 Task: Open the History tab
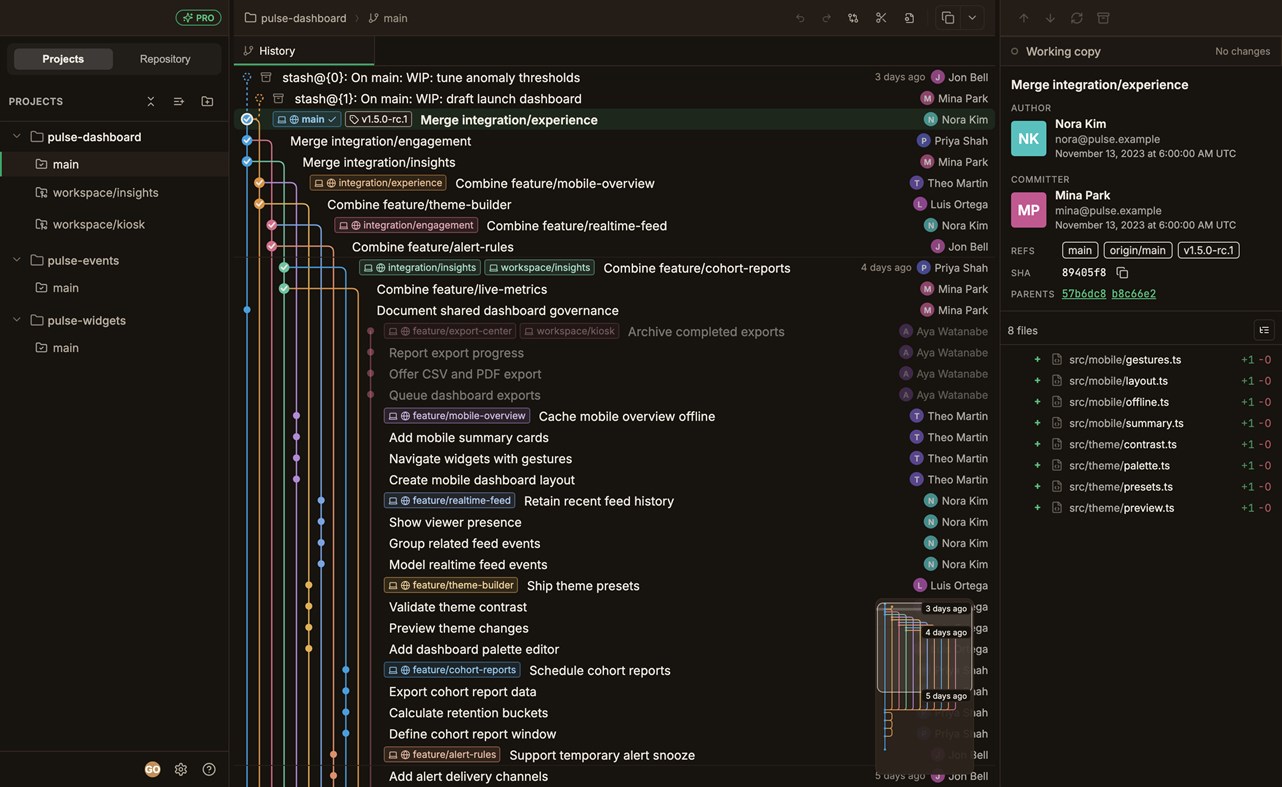[303, 51]
